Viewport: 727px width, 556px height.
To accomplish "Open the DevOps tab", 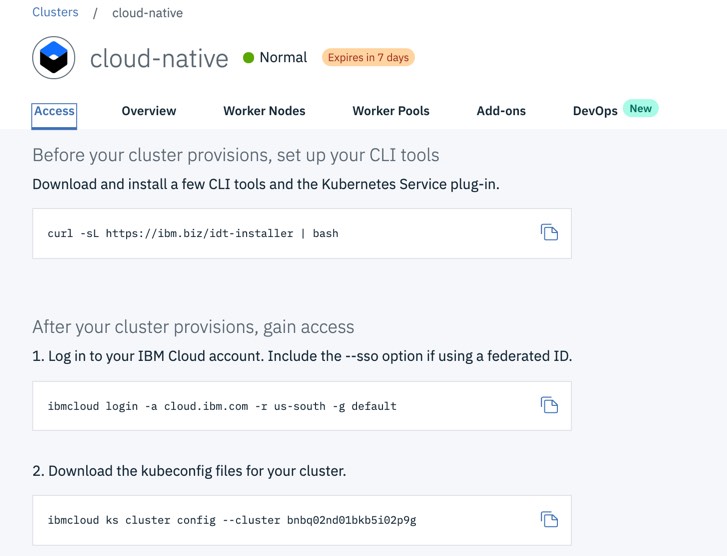I will pyautogui.click(x=595, y=111).
